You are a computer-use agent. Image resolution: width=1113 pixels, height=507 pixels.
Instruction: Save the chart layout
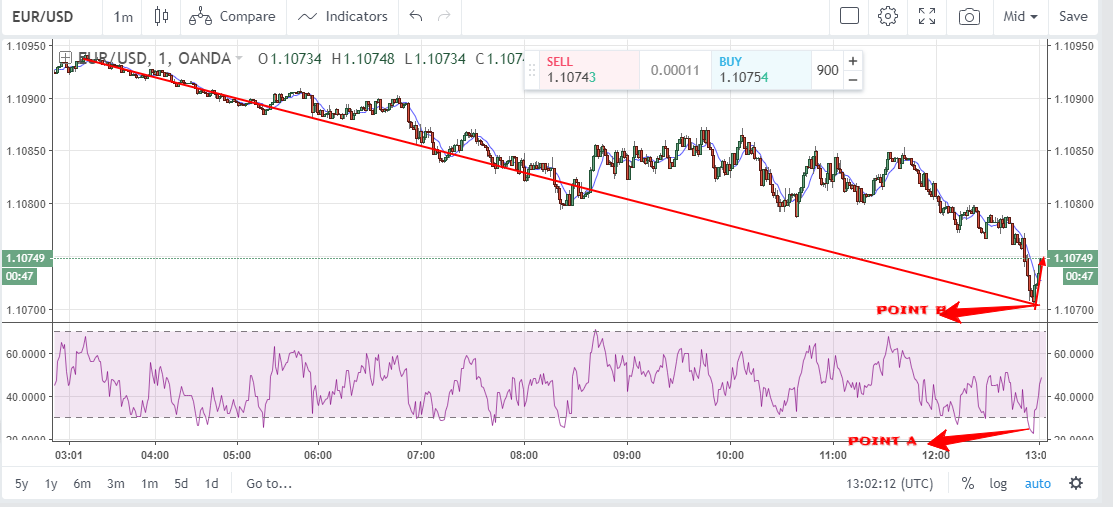tap(1073, 16)
